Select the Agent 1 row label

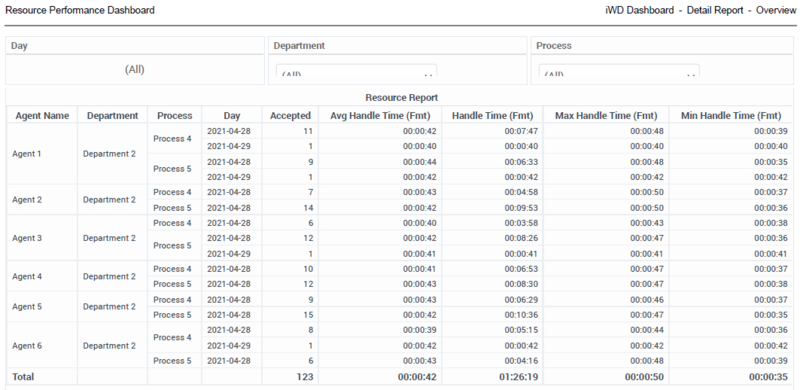[27, 154]
